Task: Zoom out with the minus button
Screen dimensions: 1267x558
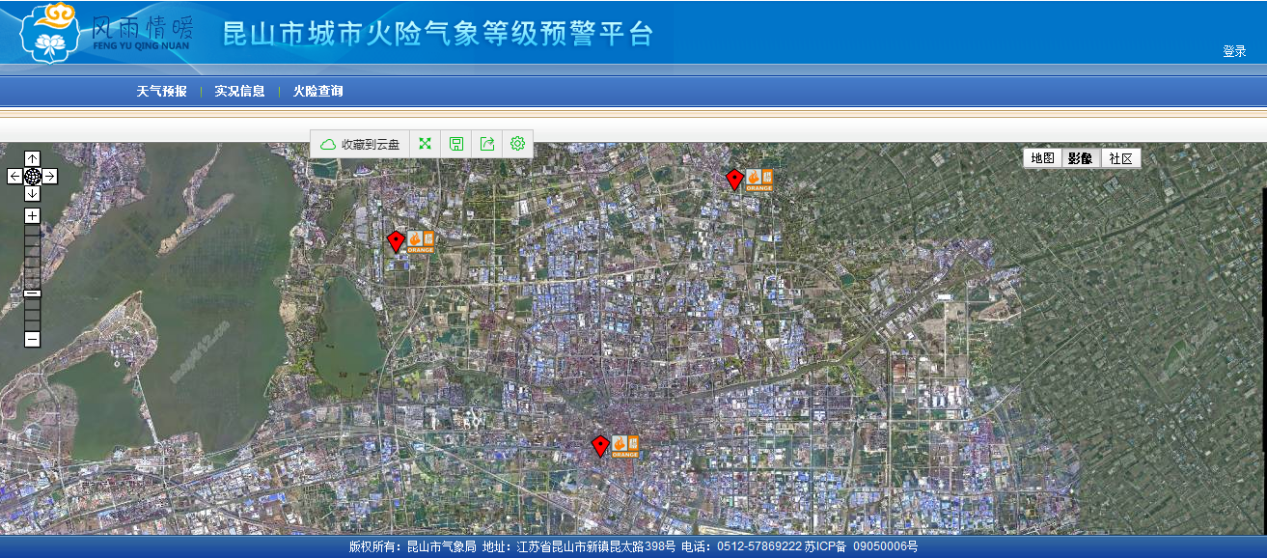Action: click(32, 339)
